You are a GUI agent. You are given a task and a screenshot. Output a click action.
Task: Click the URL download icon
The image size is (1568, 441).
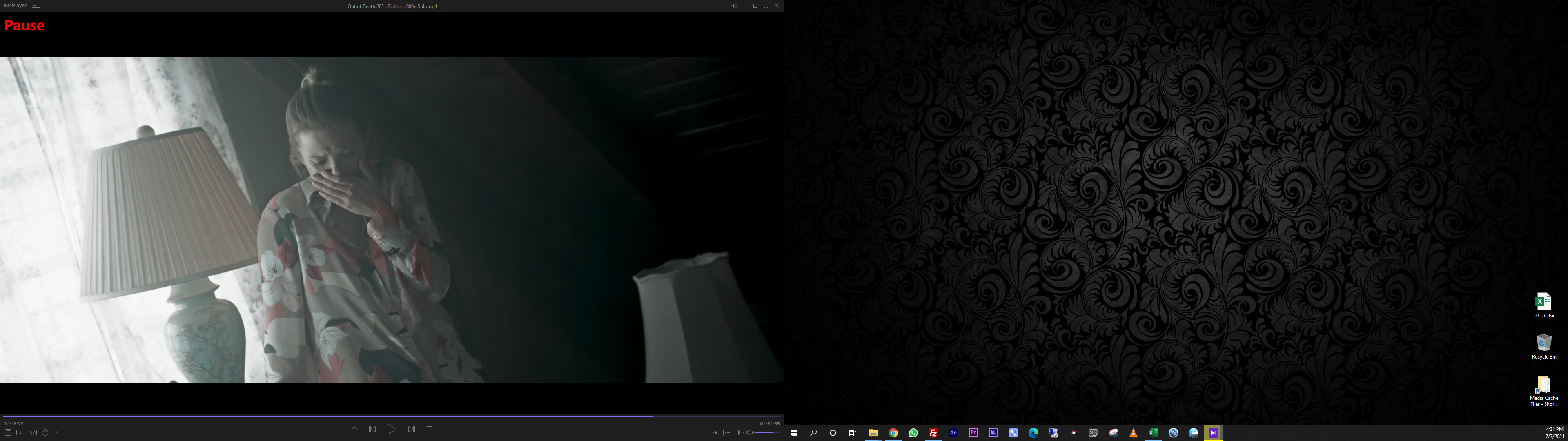tap(20, 432)
